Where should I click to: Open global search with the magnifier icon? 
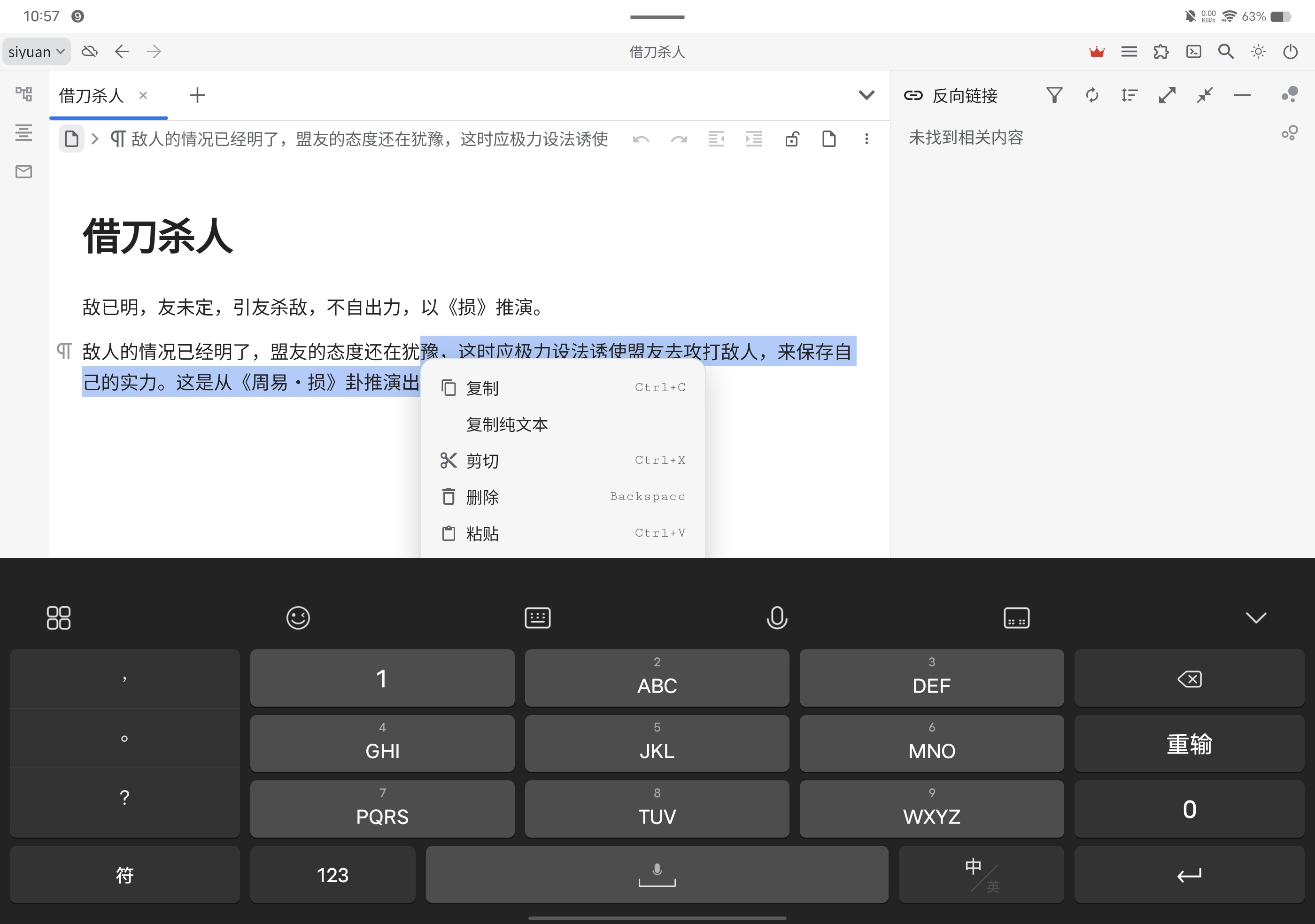(x=1226, y=51)
